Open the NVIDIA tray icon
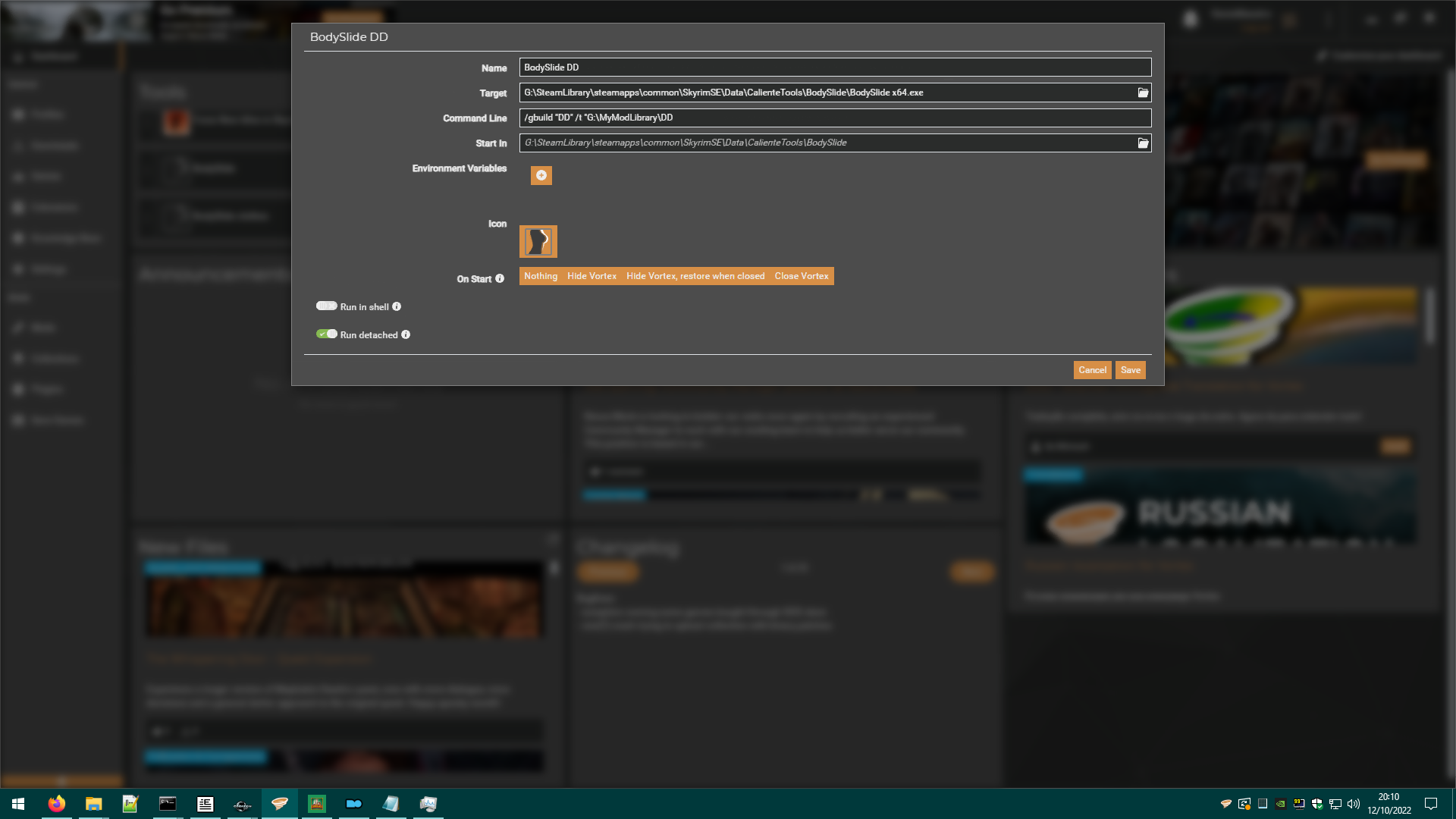The width and height of the screenshot is (1456, 819). point(1281,804)
